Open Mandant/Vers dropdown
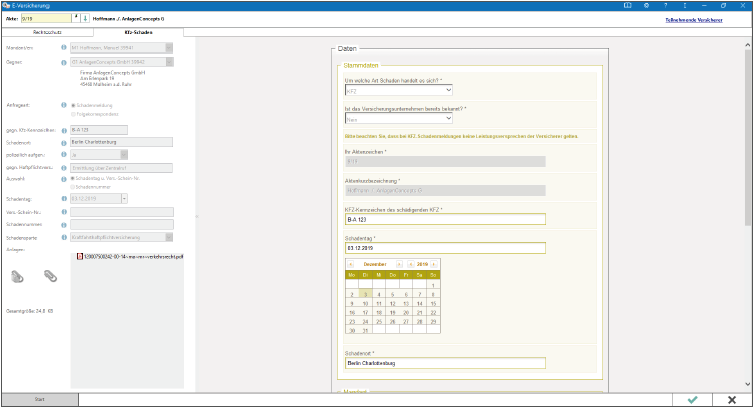754x408 pixels. pos(169,48)
